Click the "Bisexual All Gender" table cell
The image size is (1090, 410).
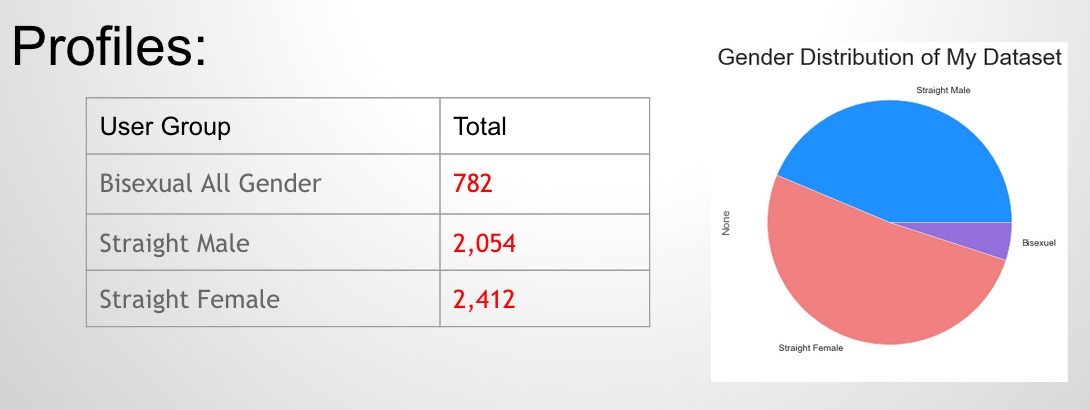[210, 184]
